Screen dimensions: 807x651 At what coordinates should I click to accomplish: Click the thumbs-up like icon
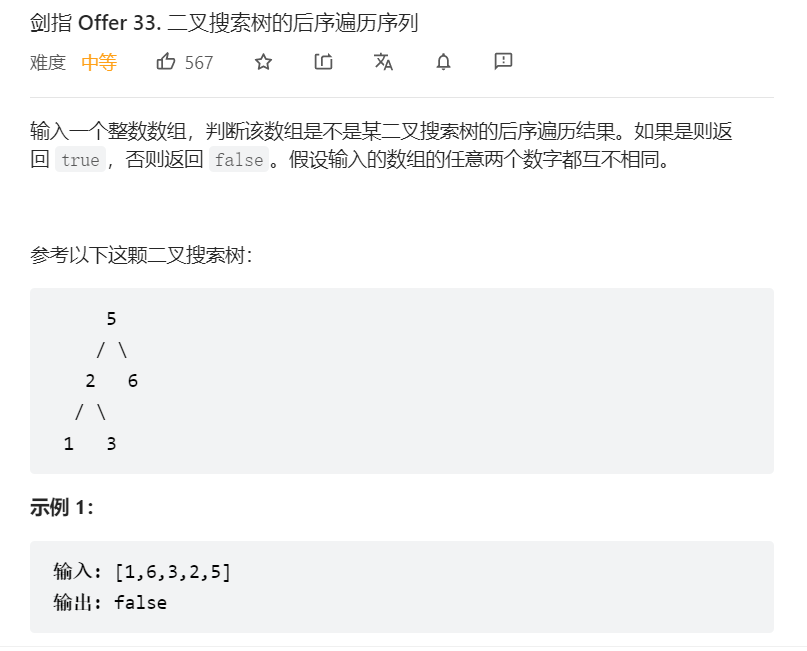[x=166, y=62]
